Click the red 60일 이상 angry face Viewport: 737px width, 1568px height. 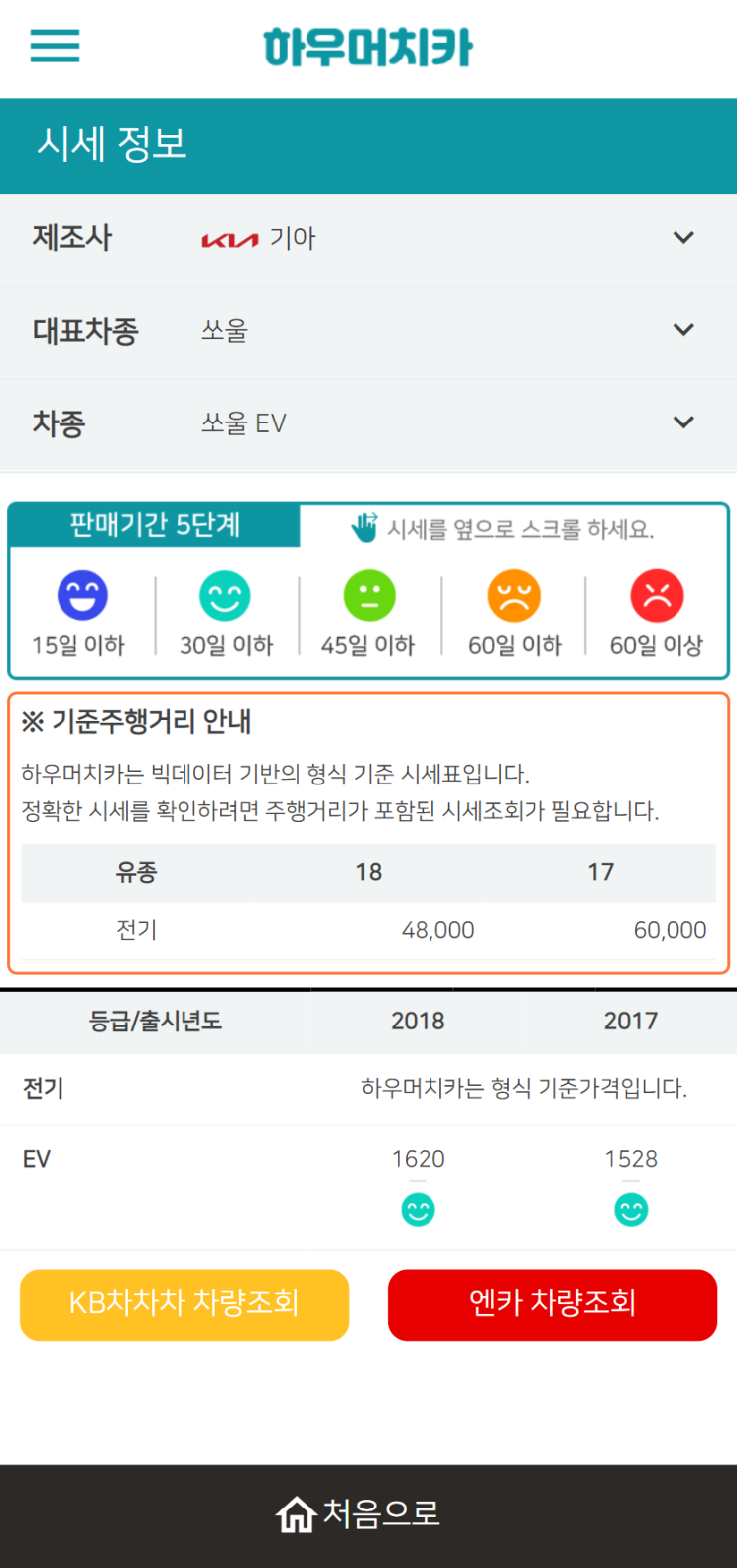657,595
